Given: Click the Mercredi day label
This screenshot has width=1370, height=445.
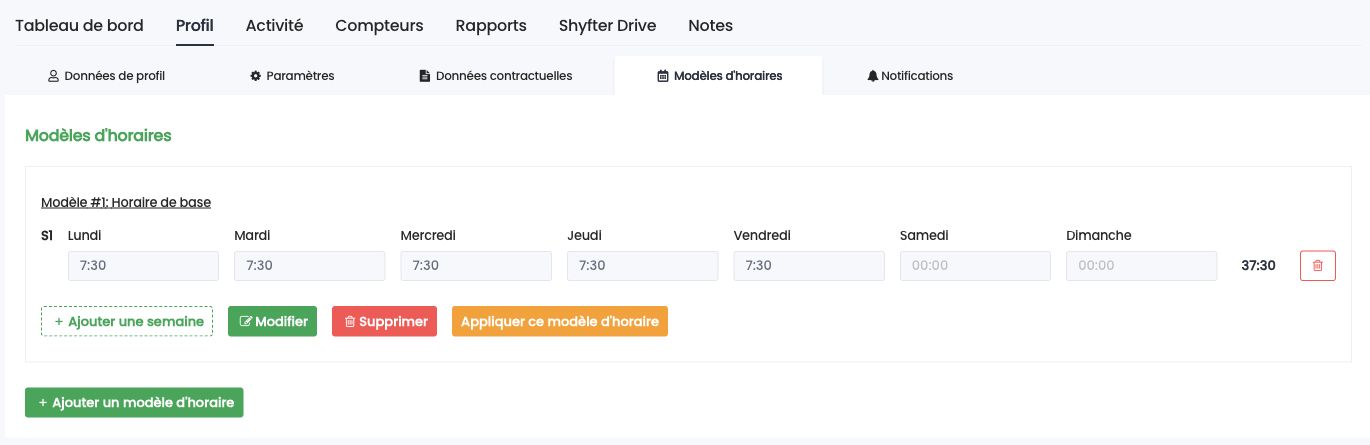Looking at the screenshot, I should click(428, 236).
